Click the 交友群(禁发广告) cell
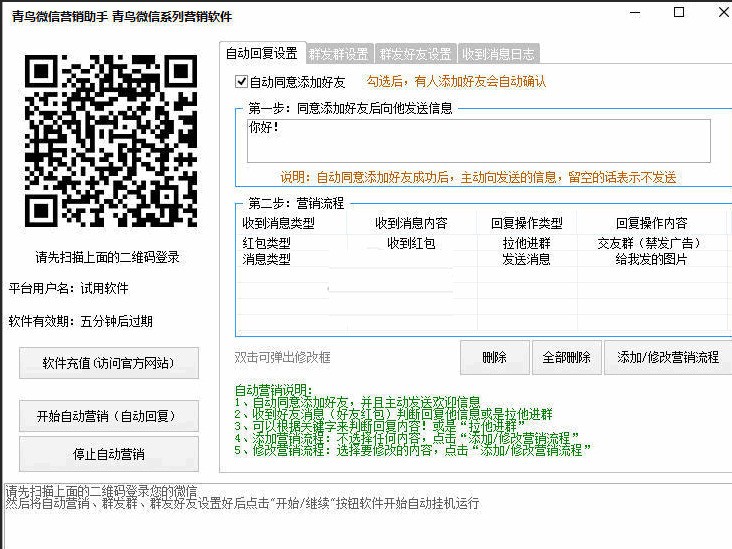 click(x=651, y=243)
